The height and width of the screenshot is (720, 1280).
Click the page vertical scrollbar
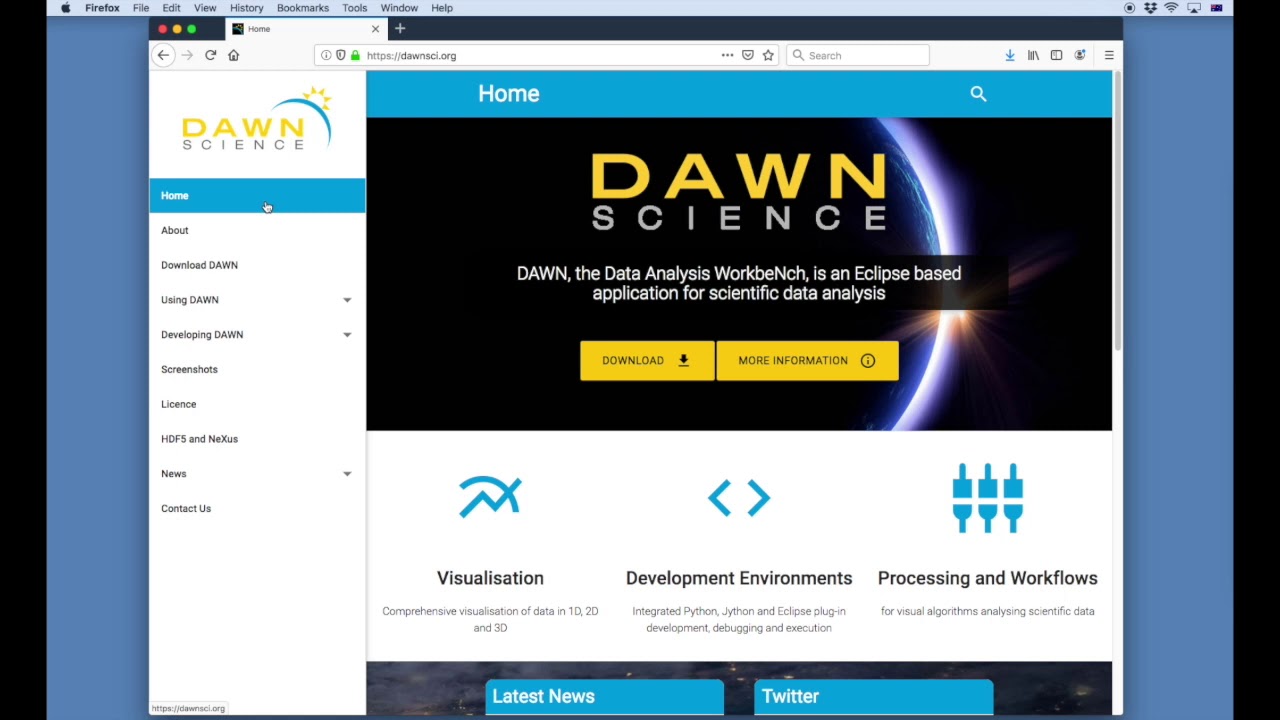click(x=1117, y=210)
